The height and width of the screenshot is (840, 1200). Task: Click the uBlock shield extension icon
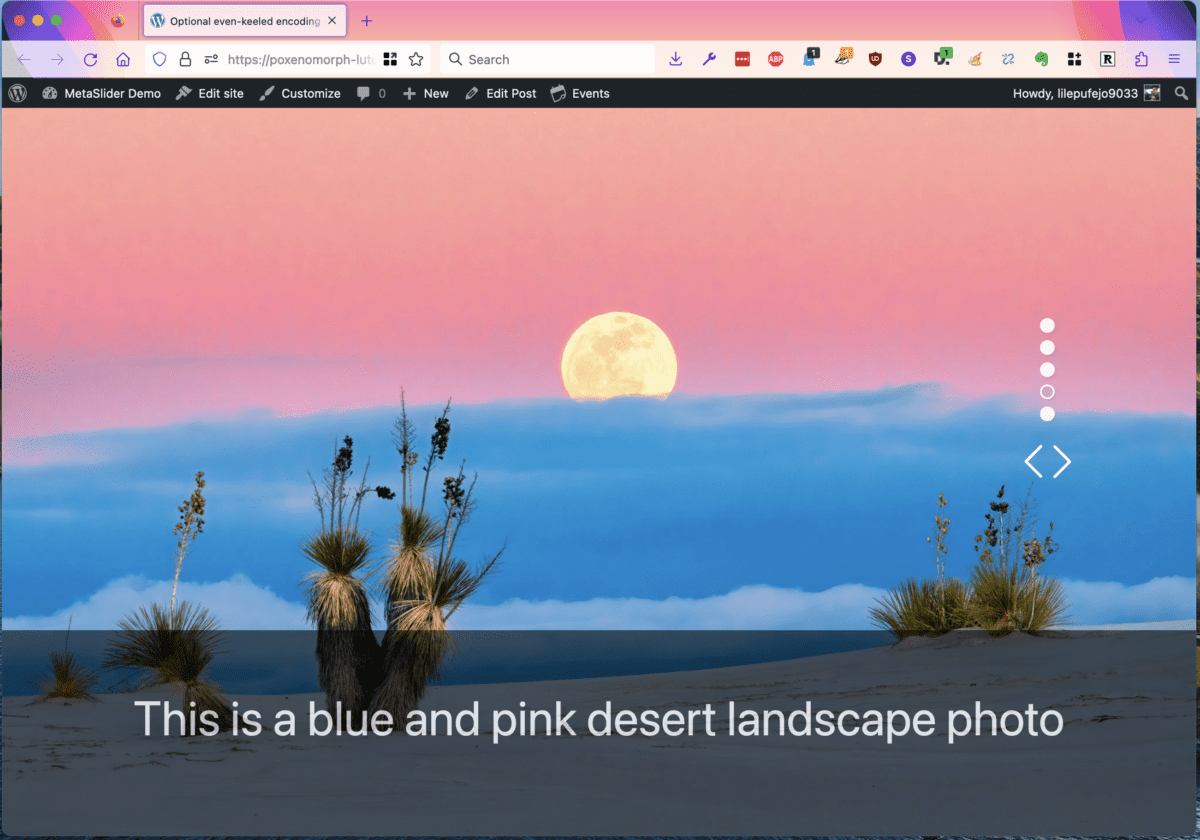tap(875, 59)
